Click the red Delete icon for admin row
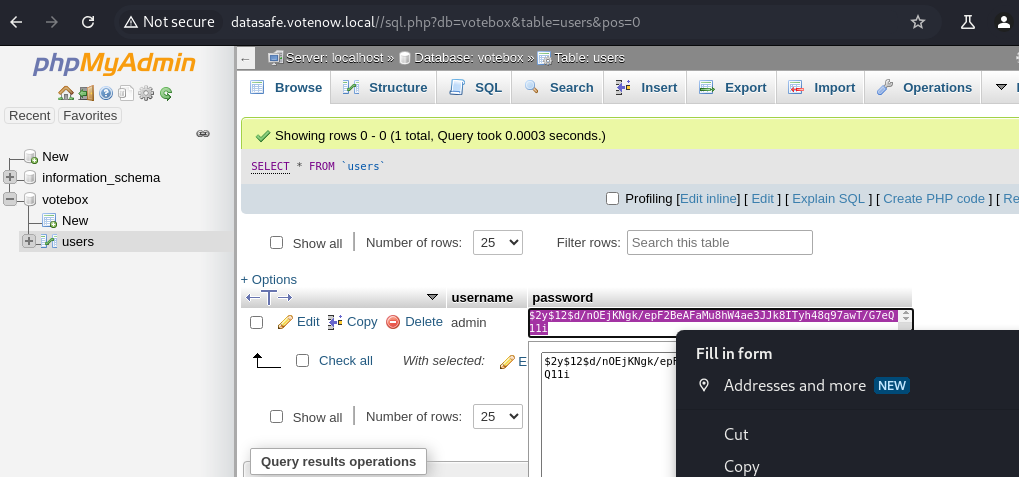This screenshot has width=1019, height=477. (393, 322)
